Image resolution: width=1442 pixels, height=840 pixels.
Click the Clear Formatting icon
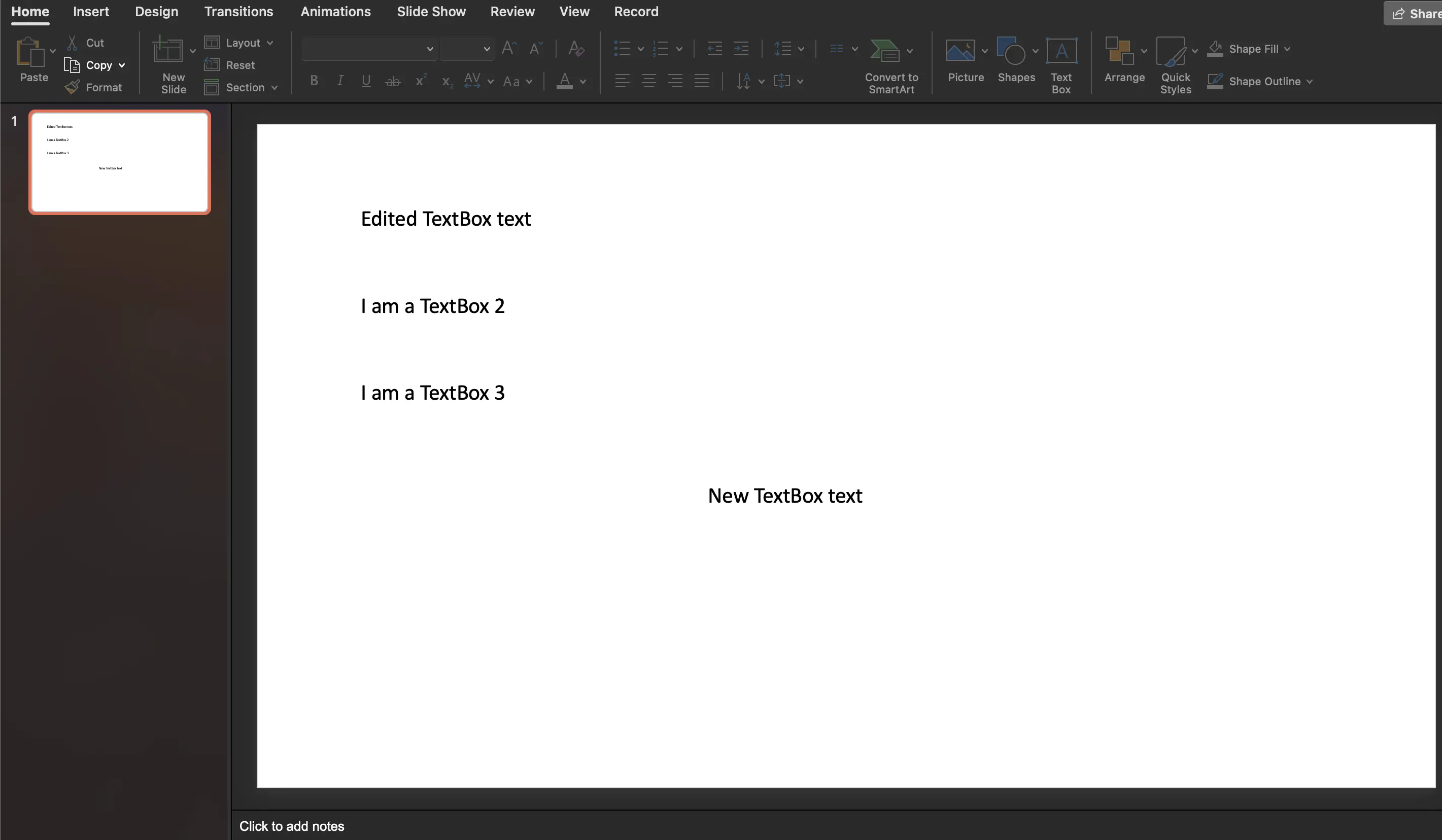point(576,49)
